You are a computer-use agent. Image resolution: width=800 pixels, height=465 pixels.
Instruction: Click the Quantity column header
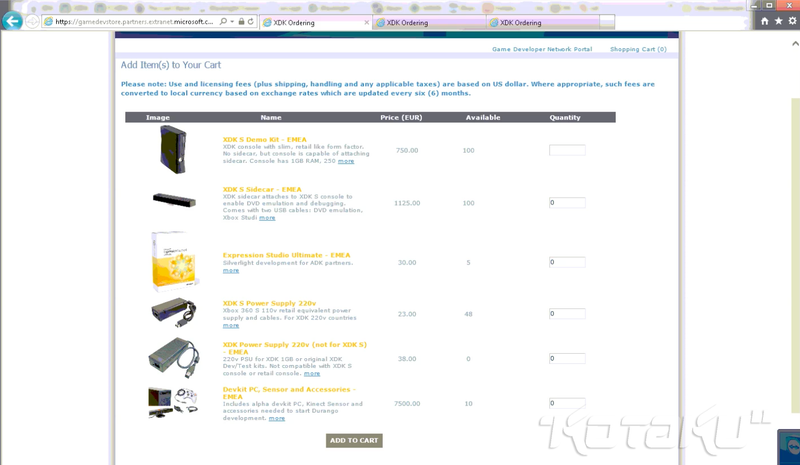(x=565, y=117)
